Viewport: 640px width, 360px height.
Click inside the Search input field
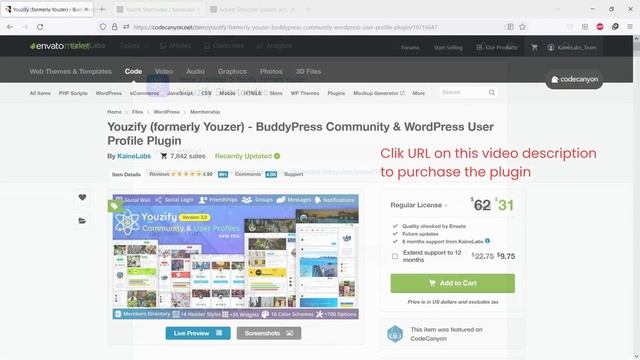[463, 92]
